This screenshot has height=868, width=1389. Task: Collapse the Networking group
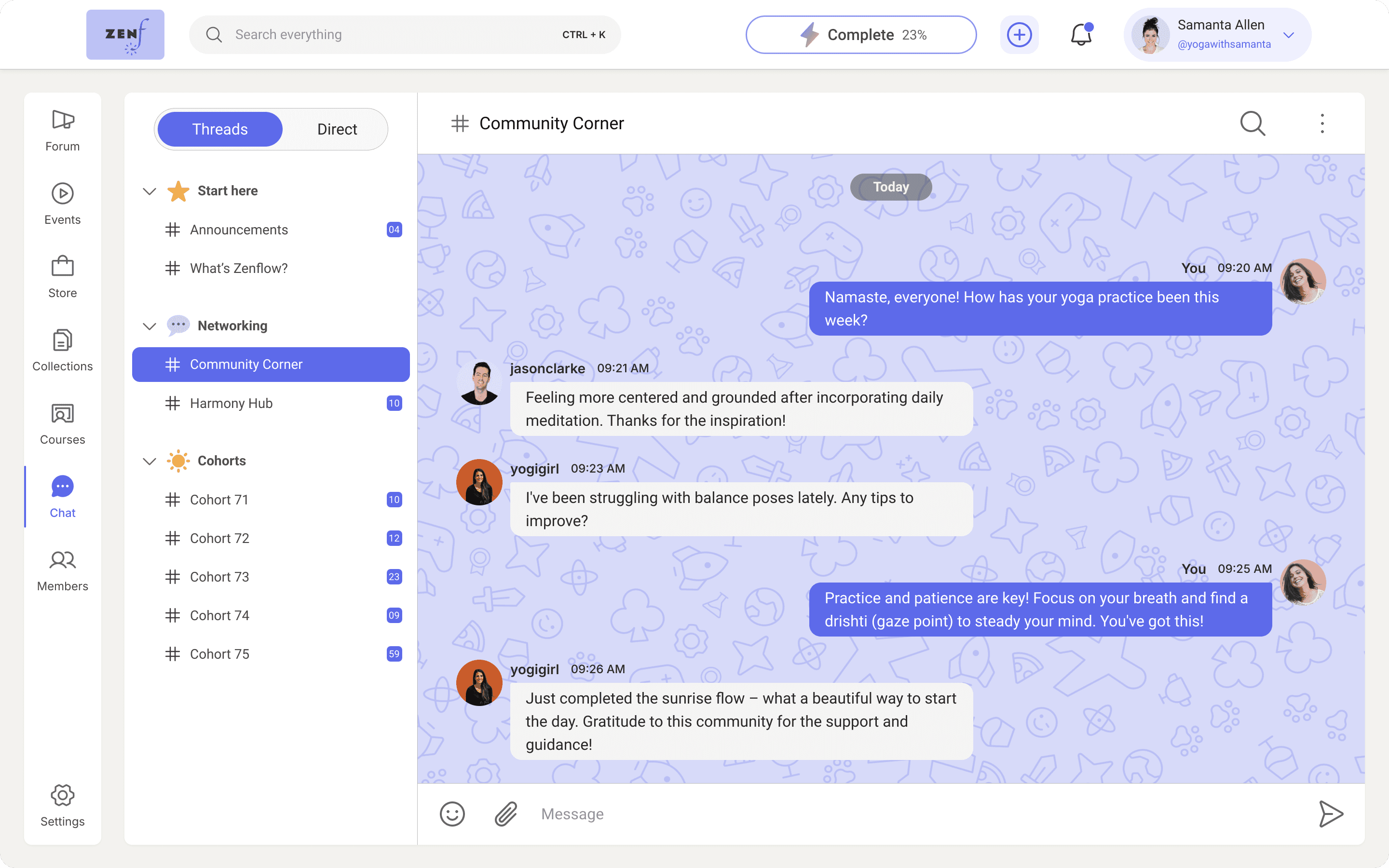pos(149,326)
